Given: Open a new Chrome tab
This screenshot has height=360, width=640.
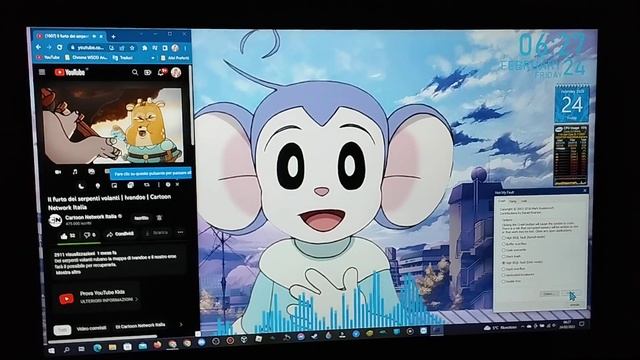Looking at the screenshot, I should click(113, 37).
